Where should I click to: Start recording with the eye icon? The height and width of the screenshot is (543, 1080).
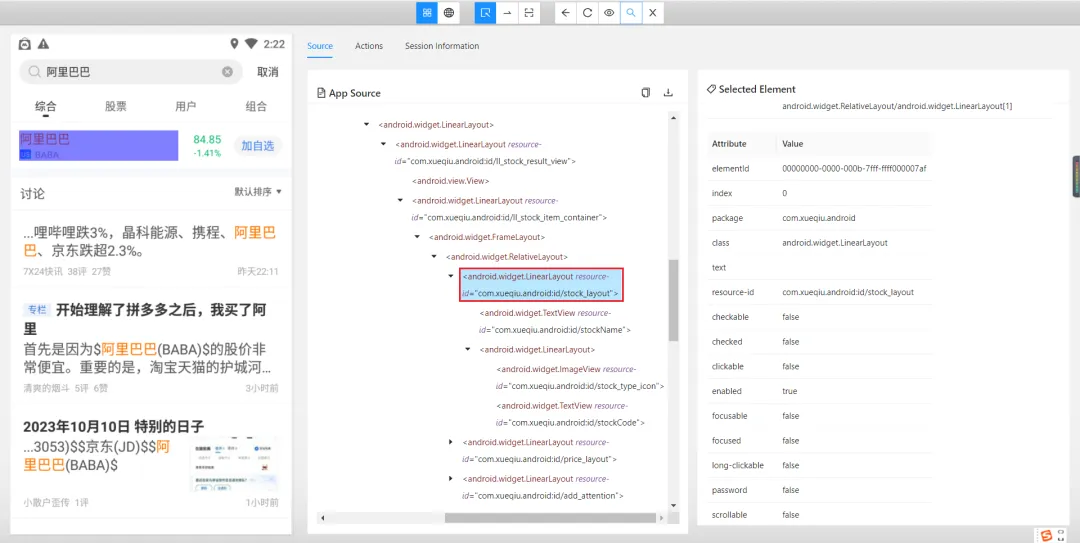click(608, 12)
